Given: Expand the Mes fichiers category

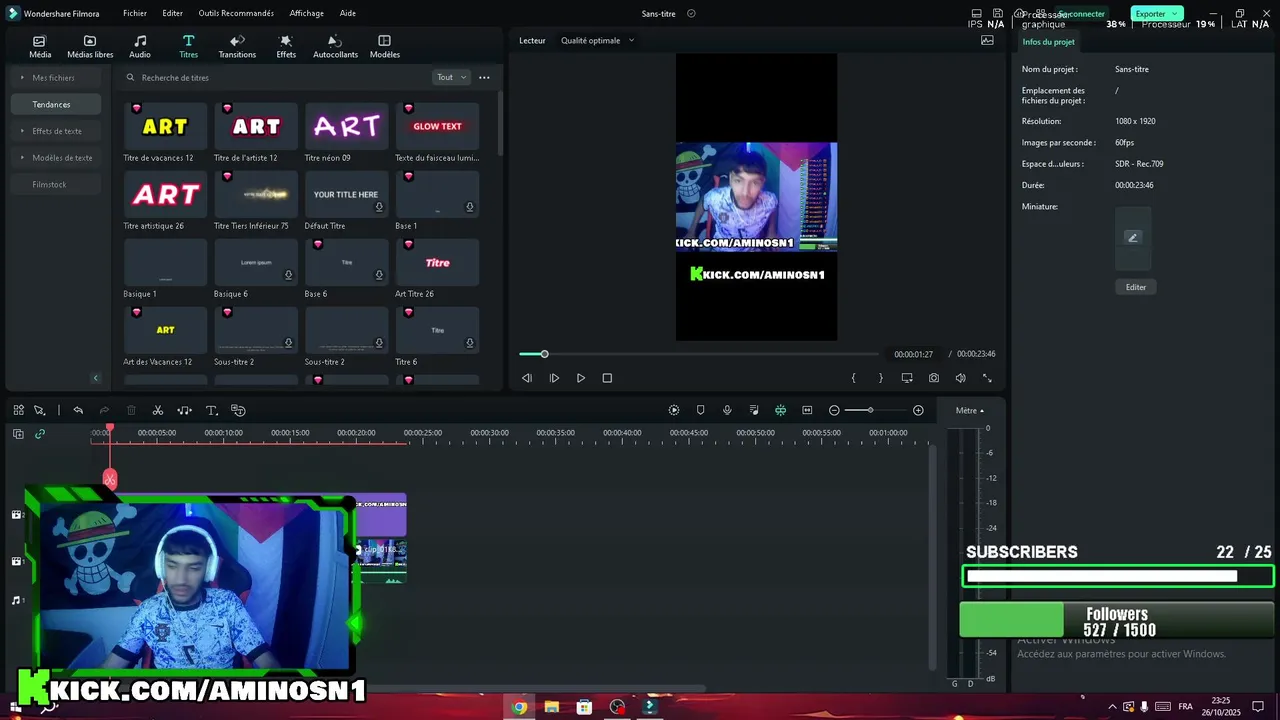Looking at the screenshot, I should [x=56, y=77].
